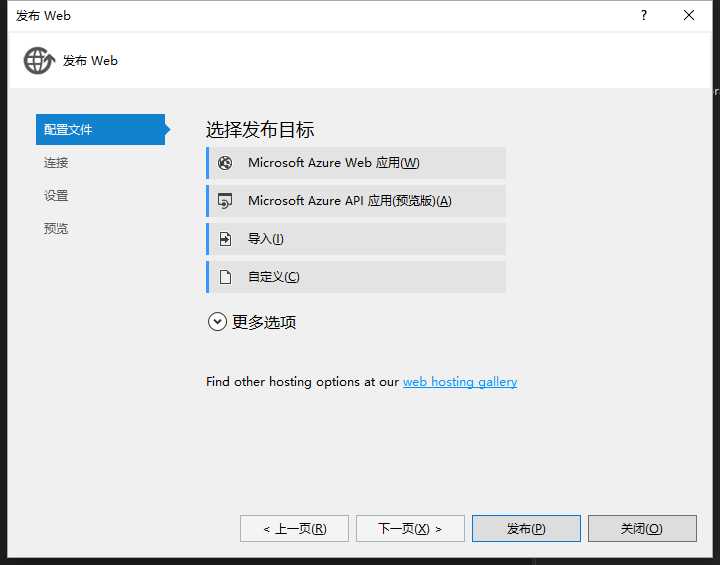
Task: Click the 下一页(X) next button
Action: click(410, 529)
